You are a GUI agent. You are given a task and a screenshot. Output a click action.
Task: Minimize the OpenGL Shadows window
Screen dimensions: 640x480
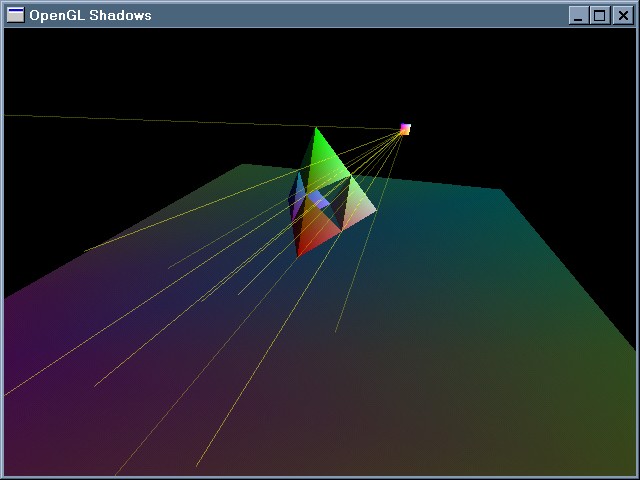tap(579, 15)
